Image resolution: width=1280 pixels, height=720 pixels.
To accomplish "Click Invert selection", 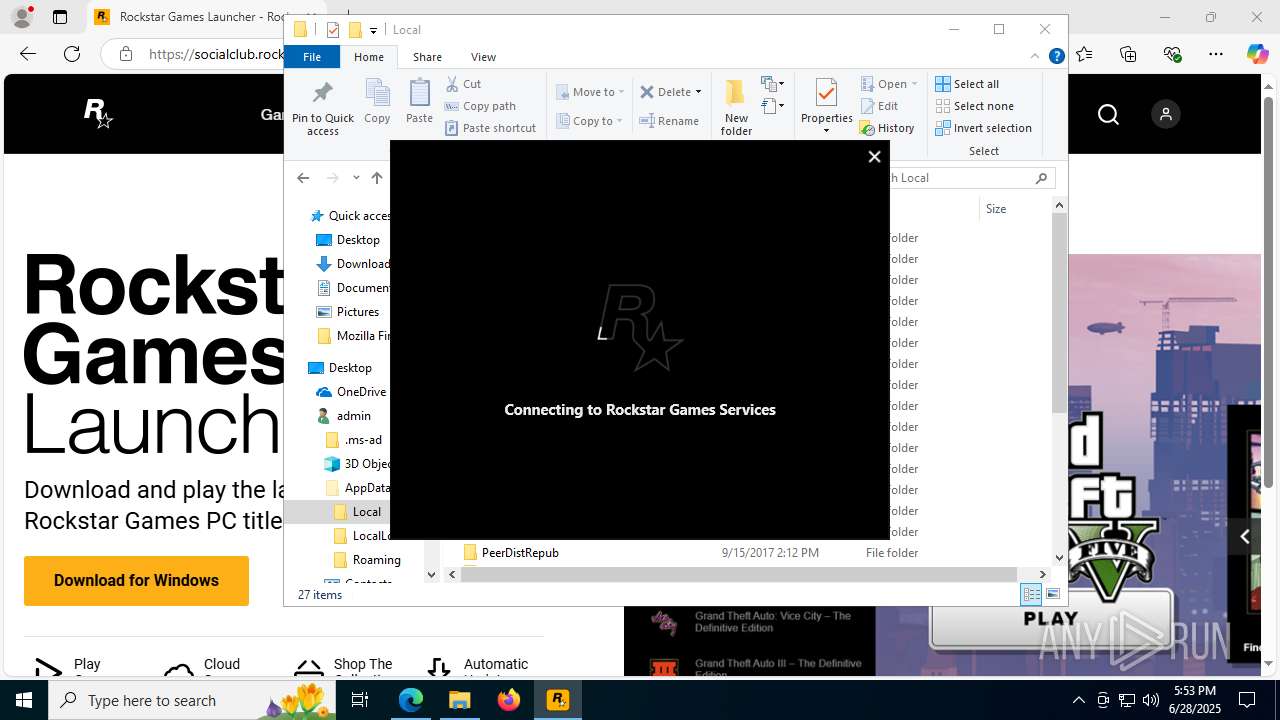I will click(x=983, y=128).
